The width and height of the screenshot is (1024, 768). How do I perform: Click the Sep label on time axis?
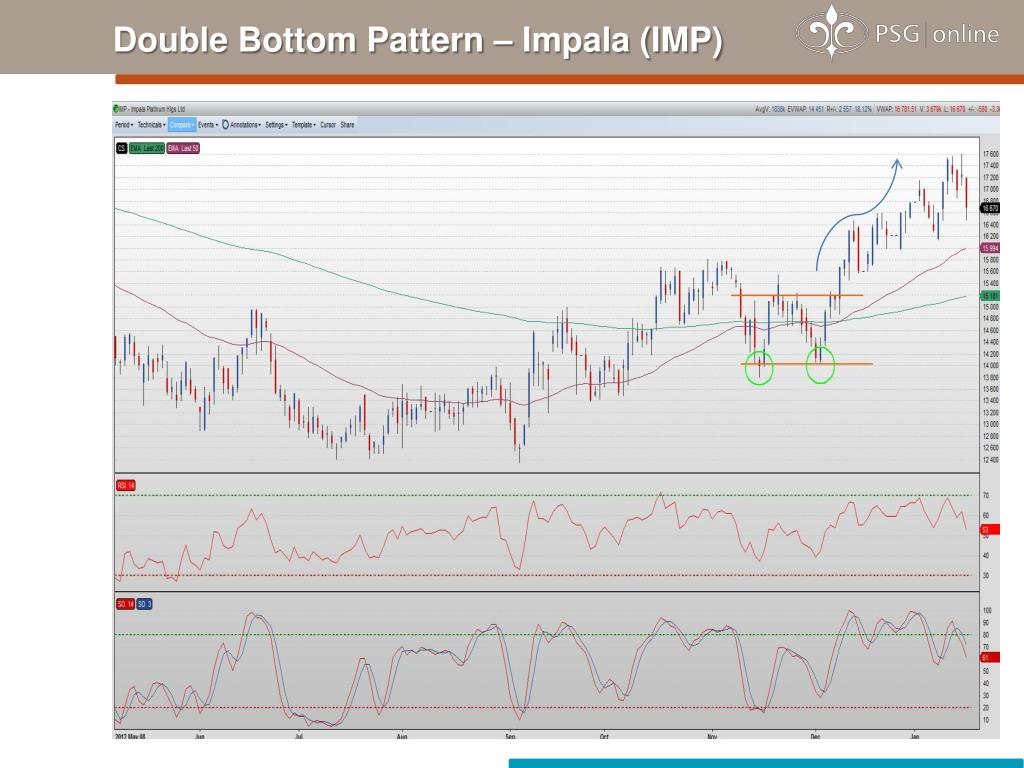pos(511,737)
